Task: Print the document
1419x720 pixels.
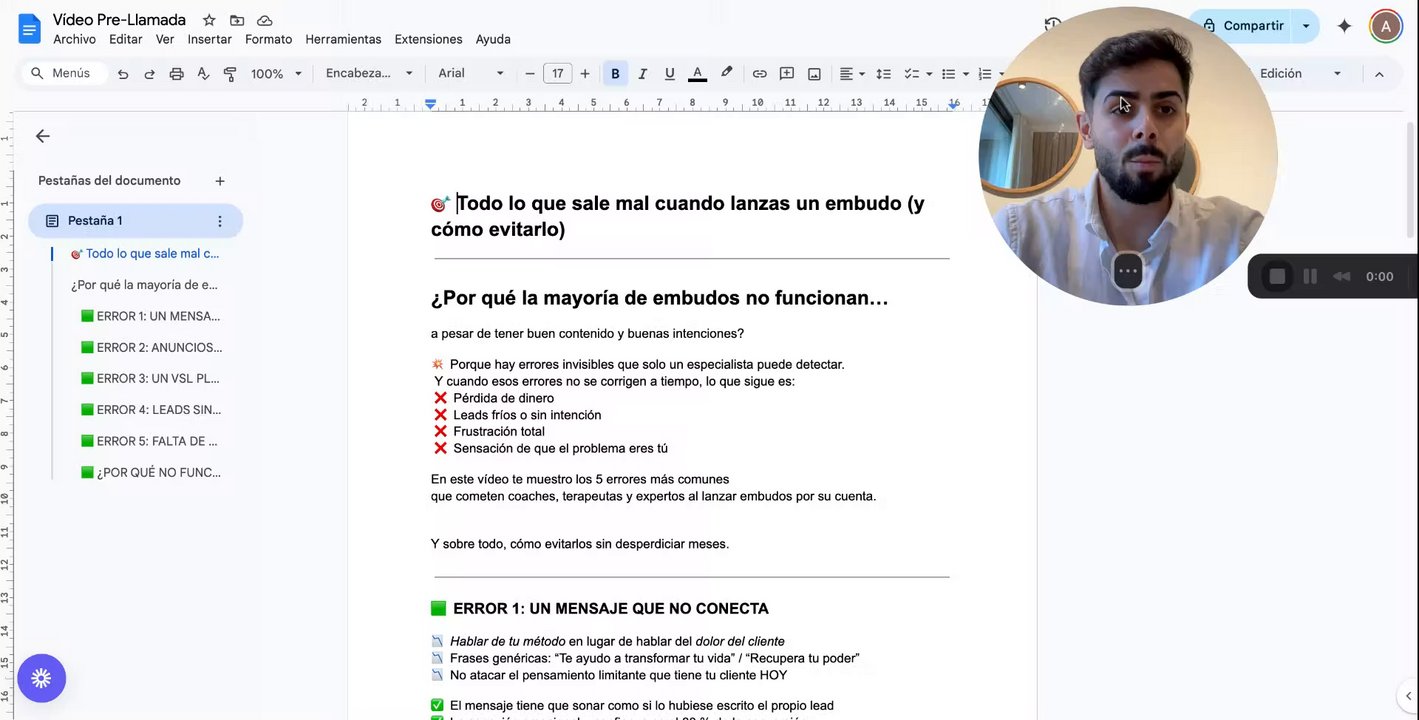Action: [177, 74]
